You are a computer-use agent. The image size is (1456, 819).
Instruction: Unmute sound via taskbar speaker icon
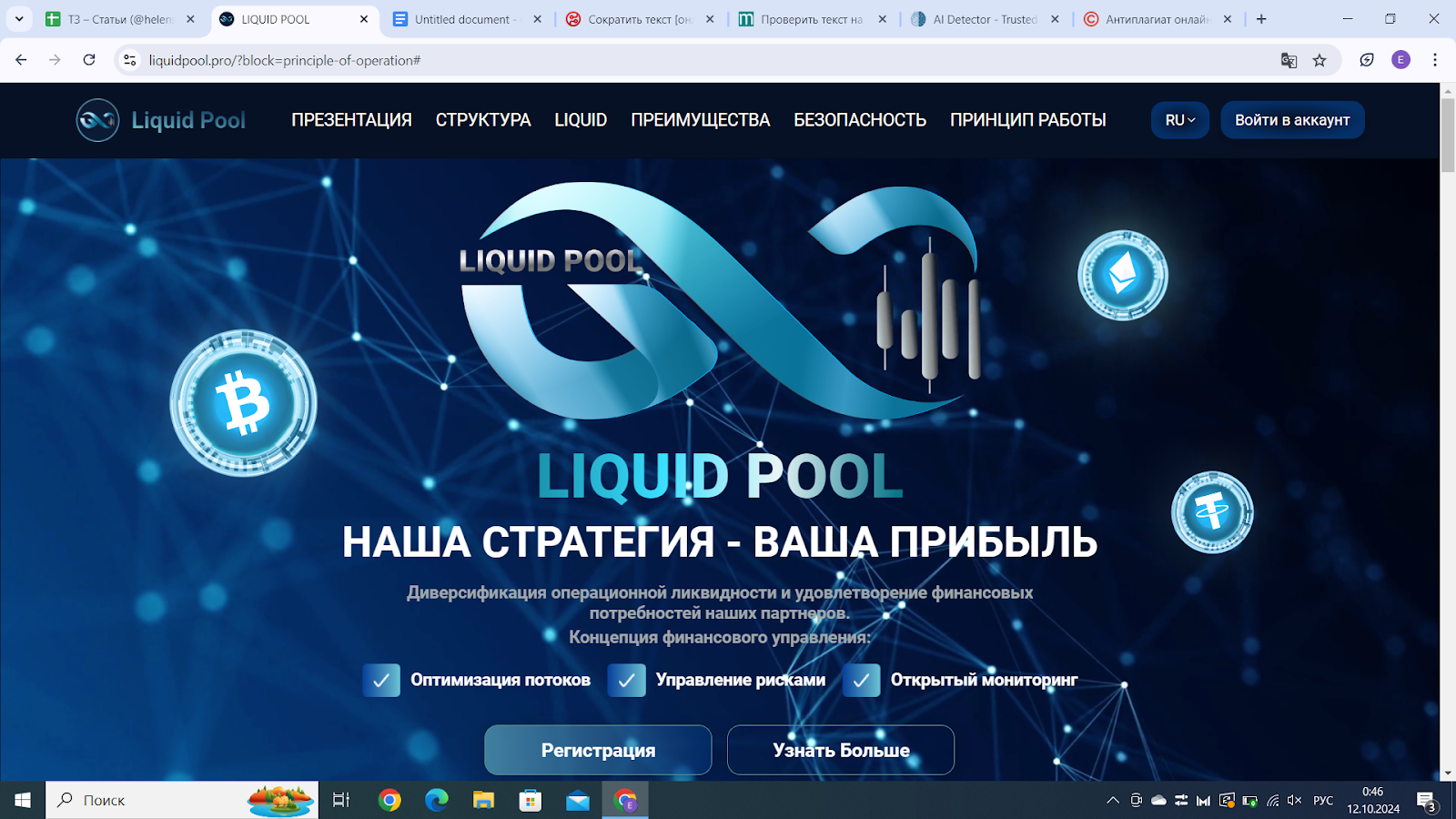1295,801
